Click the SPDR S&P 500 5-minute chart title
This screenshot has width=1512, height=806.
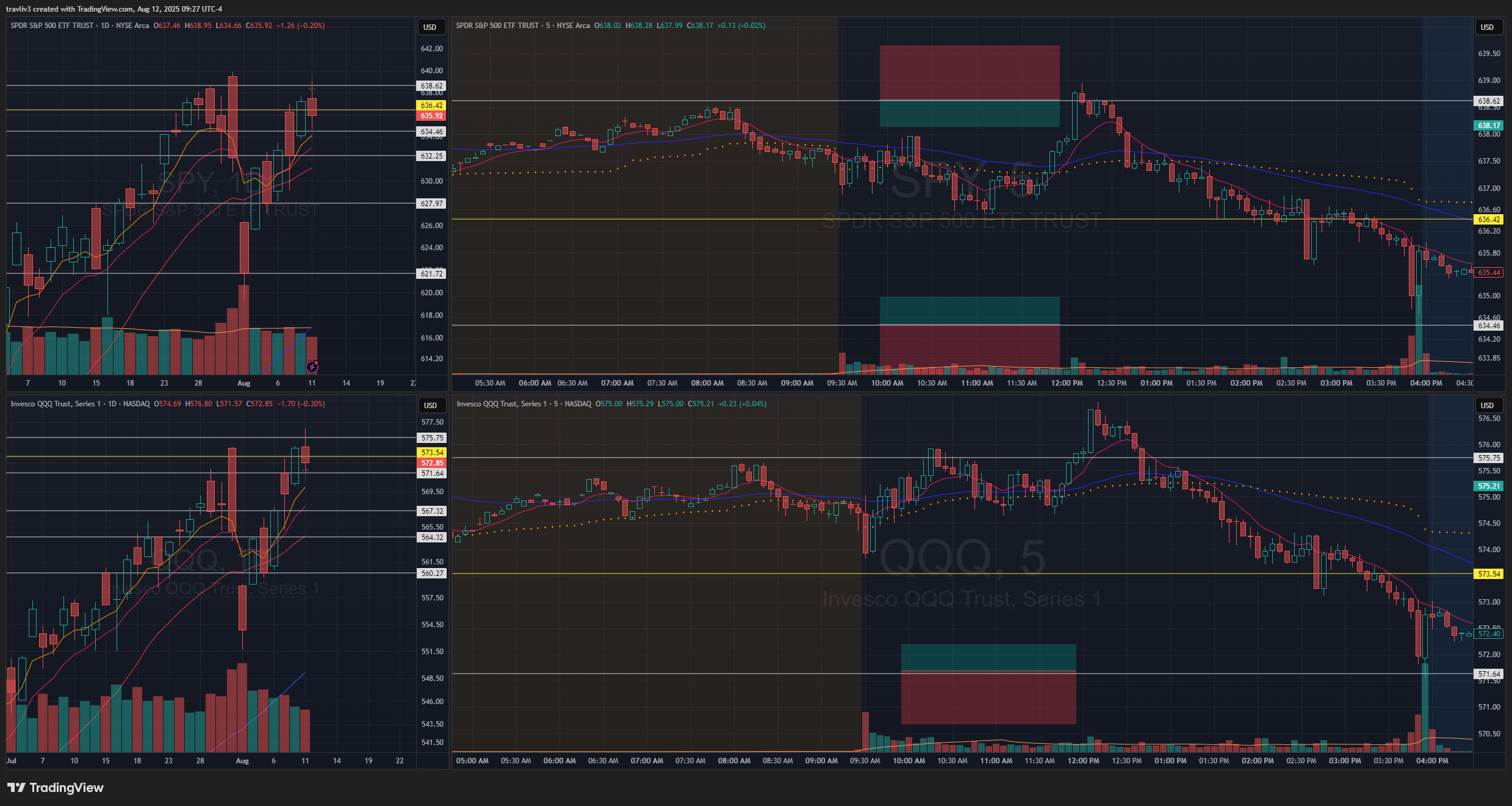tap(497, 26)
